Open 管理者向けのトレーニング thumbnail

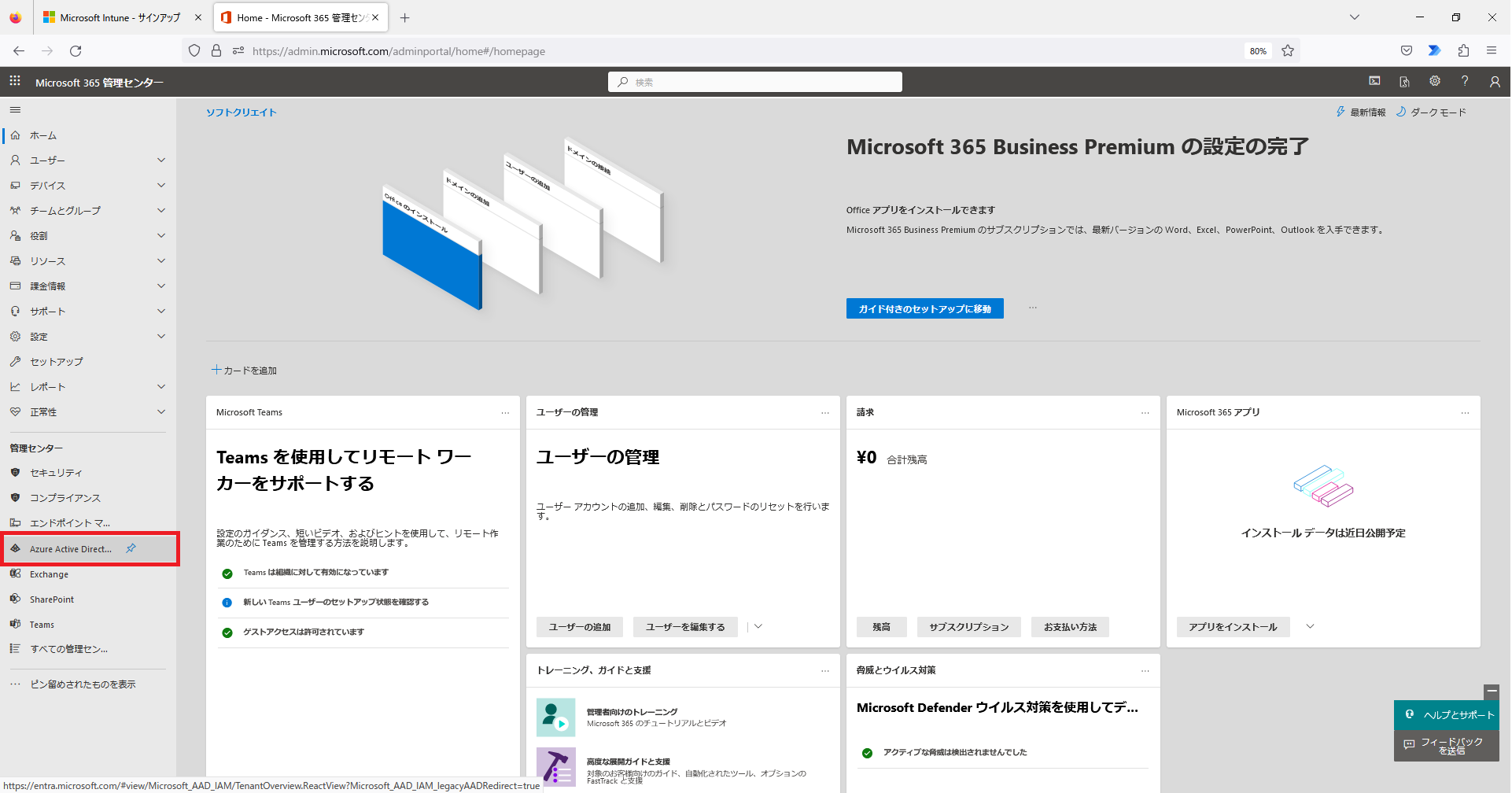pos(556,717)
